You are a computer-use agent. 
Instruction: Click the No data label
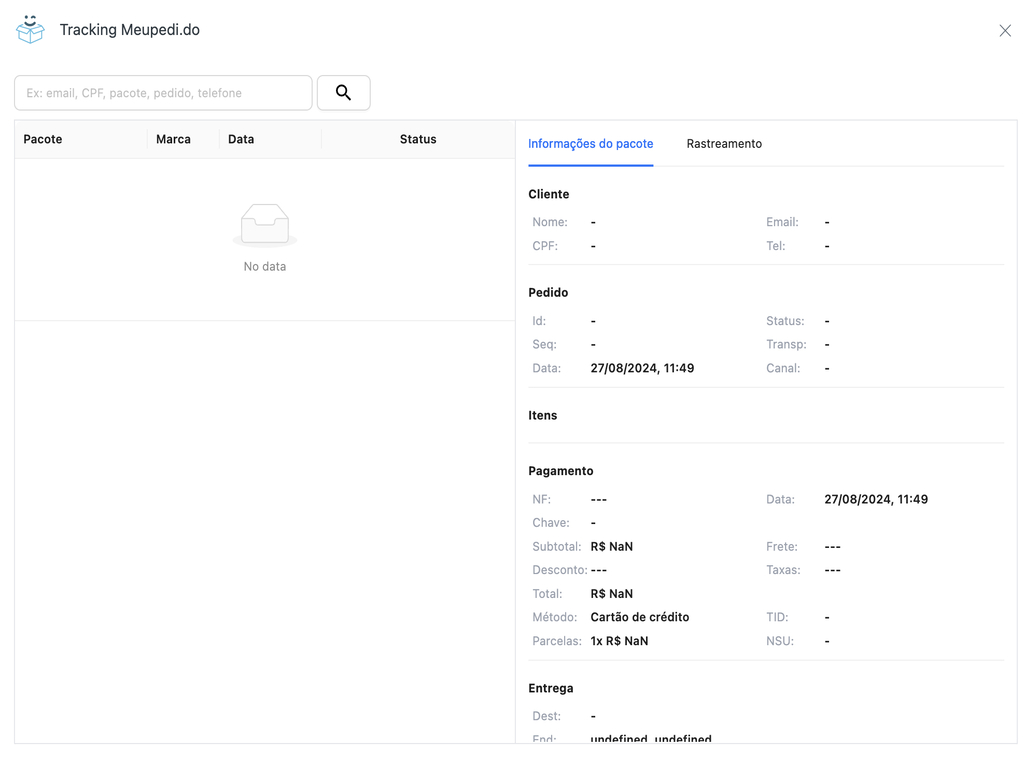[x=264, y=266]
